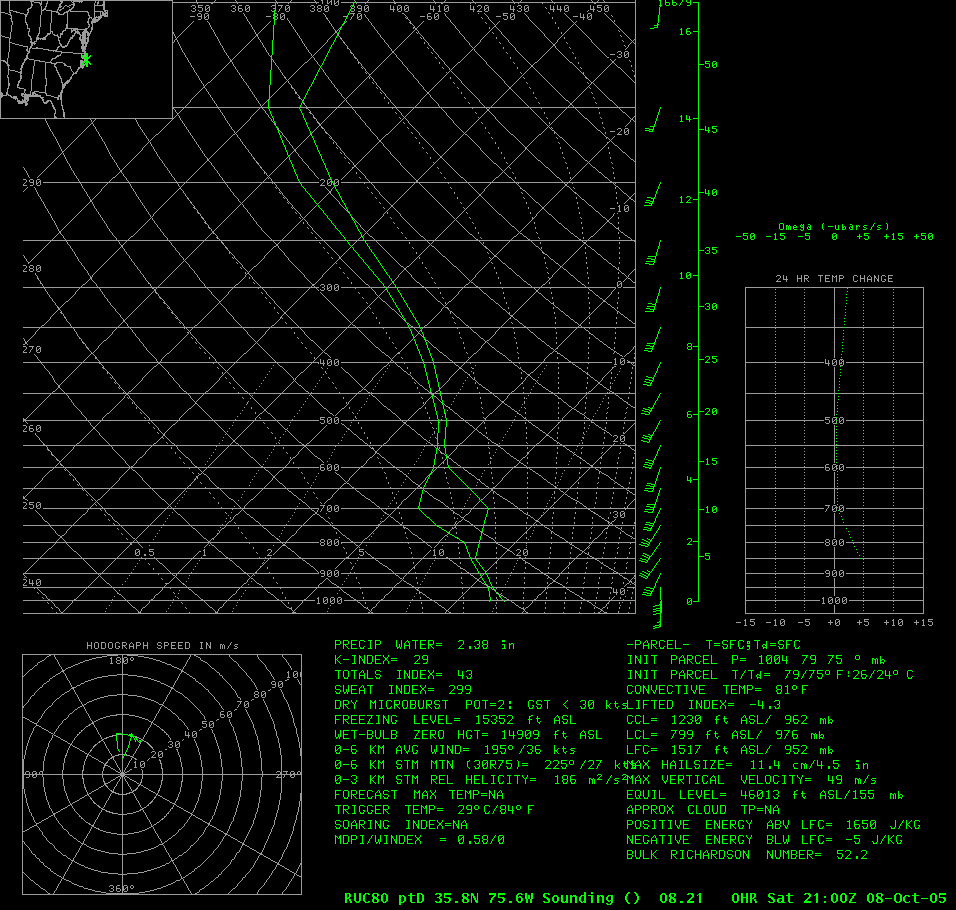This screenshot has height=910, width=956.
Task: Click the 200 mb pressure label on skew-T
Action: tap(329, 182)
